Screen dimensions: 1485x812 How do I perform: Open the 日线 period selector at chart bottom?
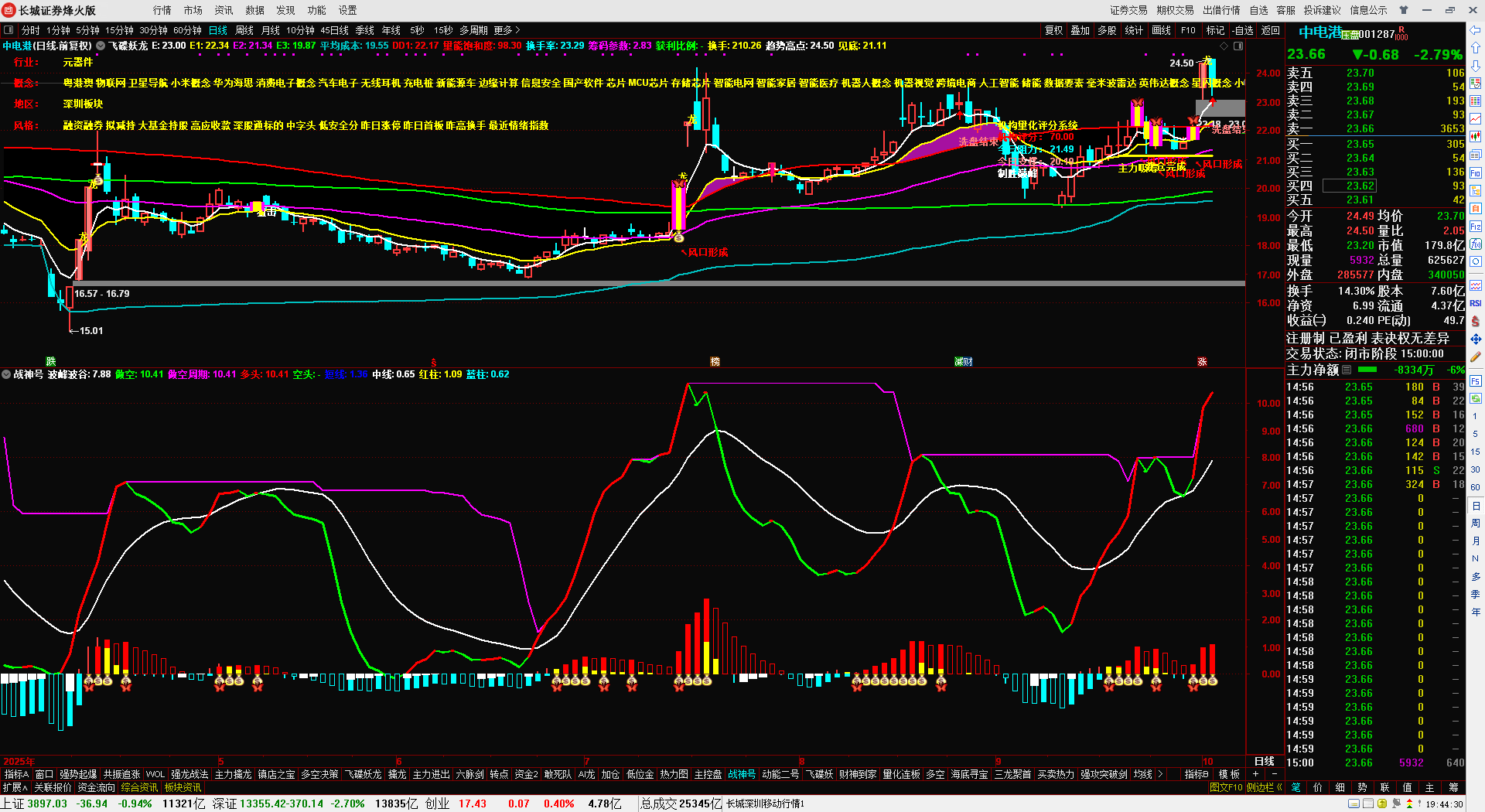1264,762
